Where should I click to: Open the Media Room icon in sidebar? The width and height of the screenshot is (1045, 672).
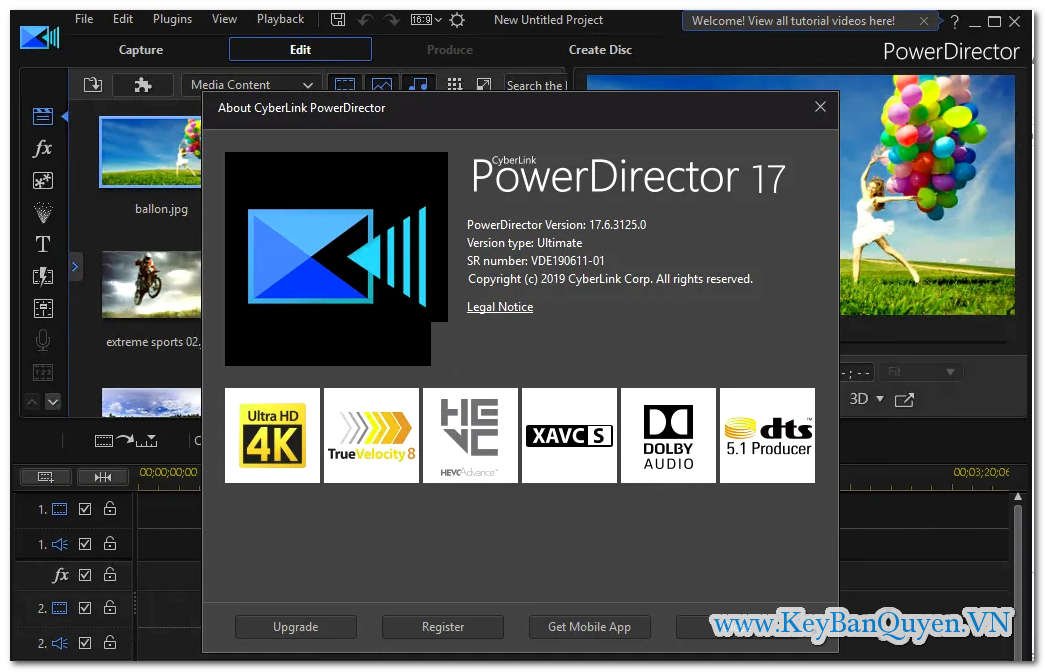pyautogui.click(x=43, y=116)
